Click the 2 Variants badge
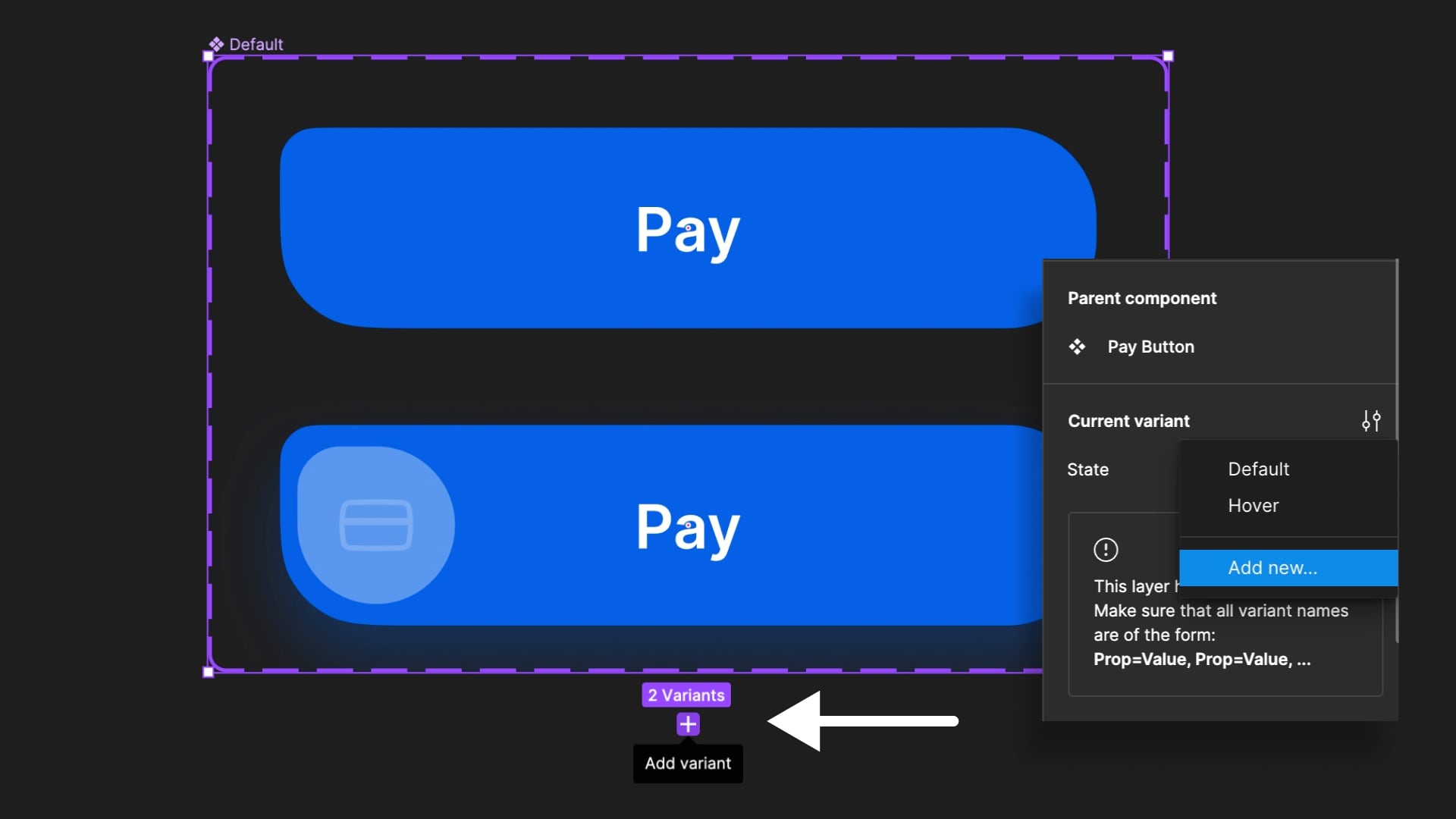The width and height of the screenshot is (1456, 819). 686,695
